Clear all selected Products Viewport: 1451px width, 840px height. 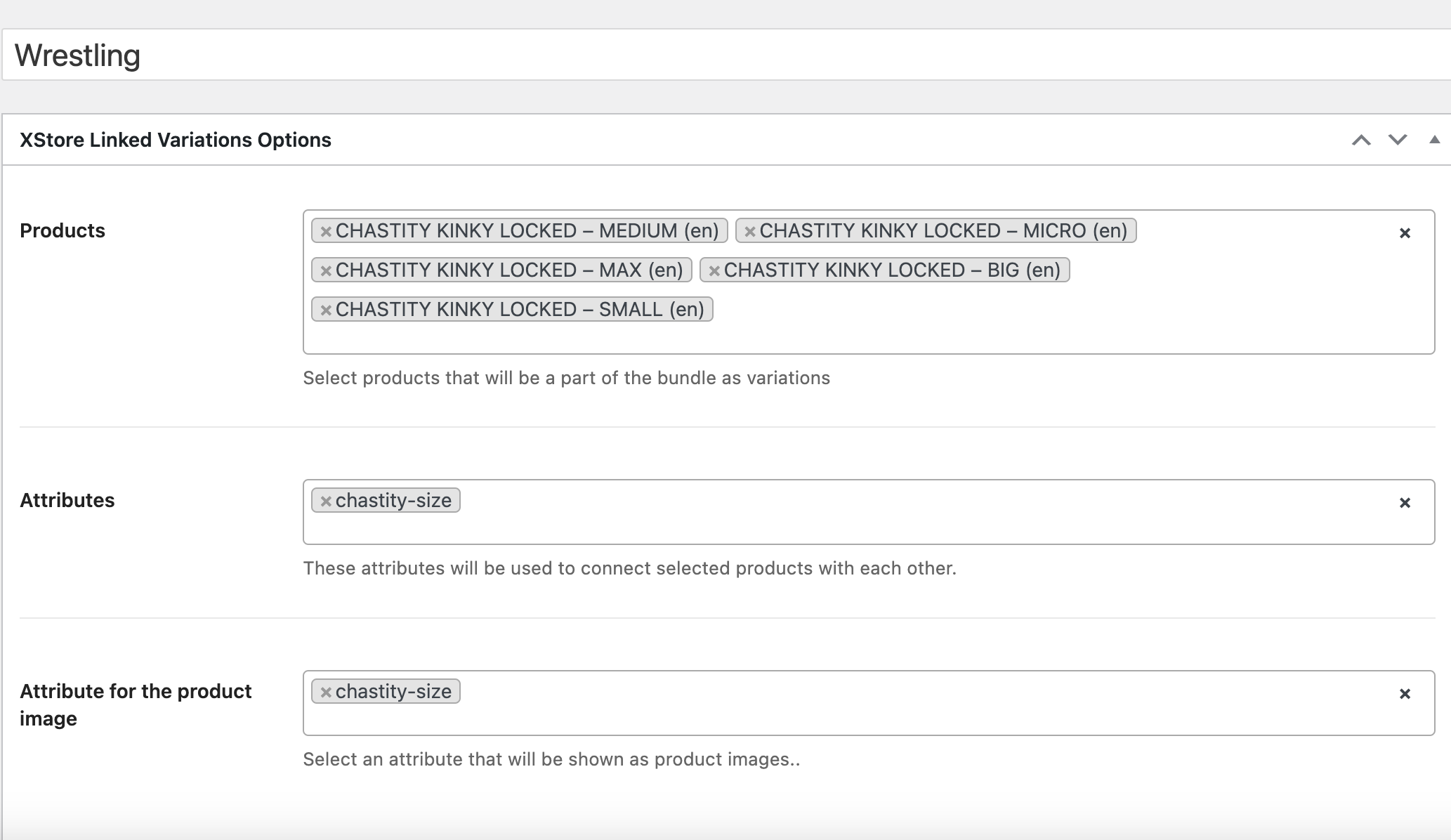(1405, 233)
